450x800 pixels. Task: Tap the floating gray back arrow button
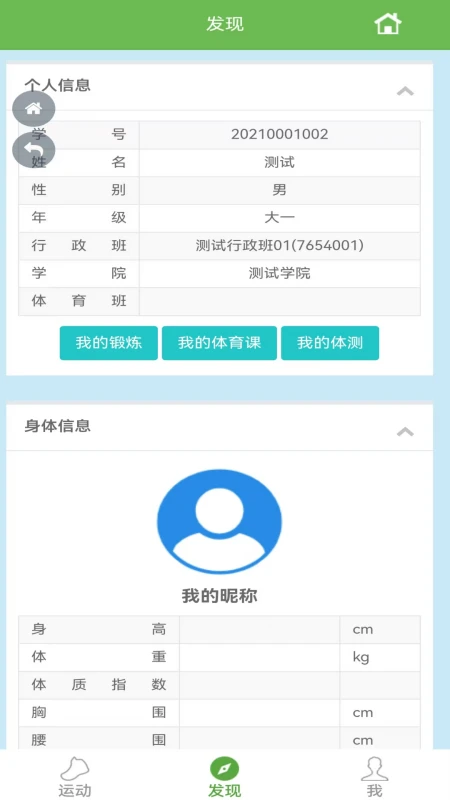34,150
